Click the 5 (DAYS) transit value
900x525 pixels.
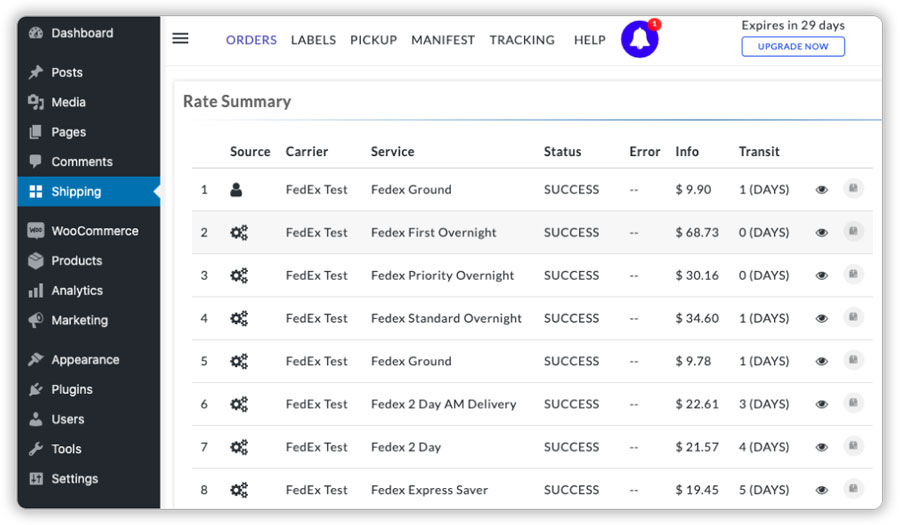[764, 490]
